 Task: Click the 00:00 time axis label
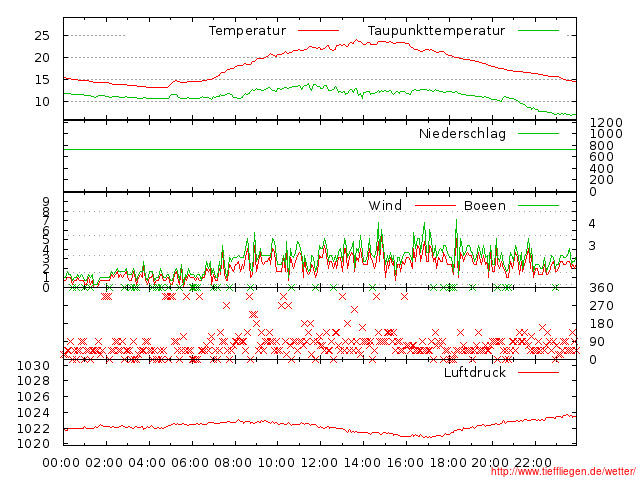coord(61,463)
